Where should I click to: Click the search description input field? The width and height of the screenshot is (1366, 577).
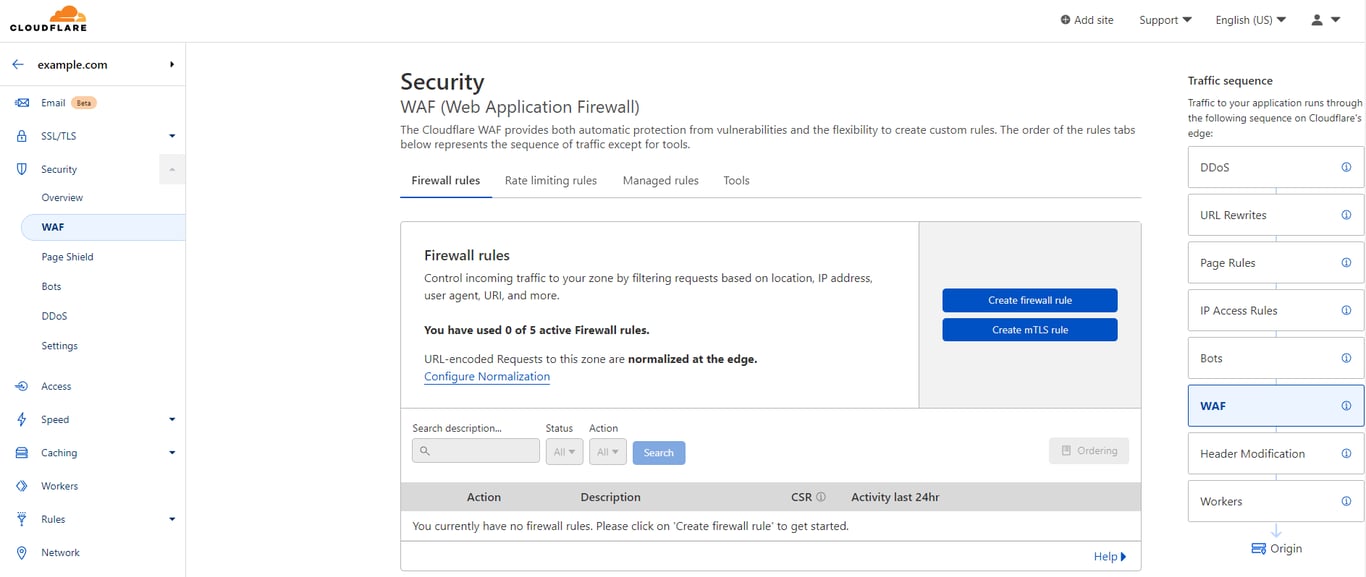tap(475, 450)
